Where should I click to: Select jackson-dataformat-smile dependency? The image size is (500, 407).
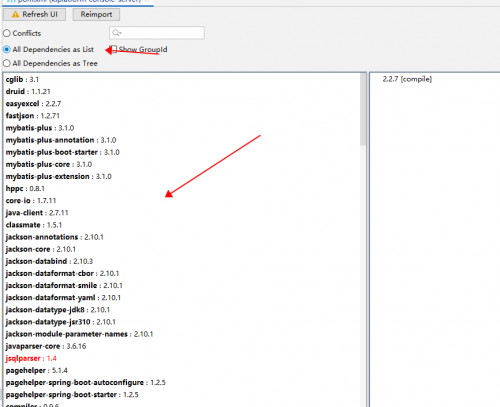tap(64, 286)
